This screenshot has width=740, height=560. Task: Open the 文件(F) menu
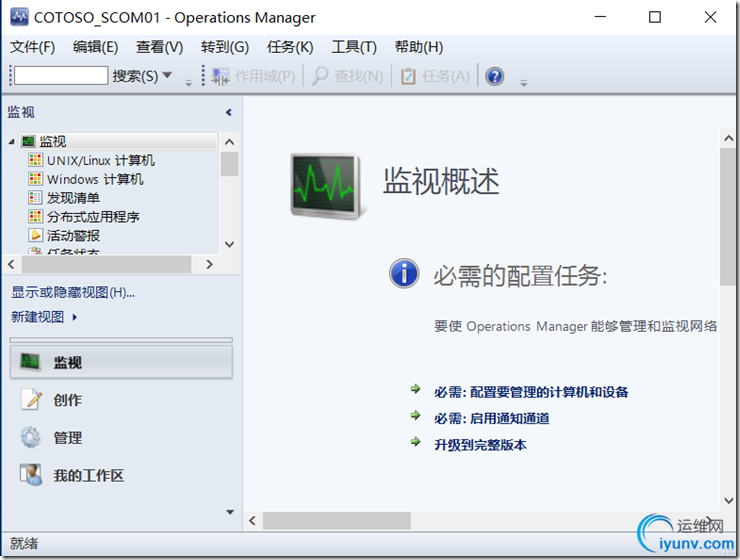tap(33, 47)
